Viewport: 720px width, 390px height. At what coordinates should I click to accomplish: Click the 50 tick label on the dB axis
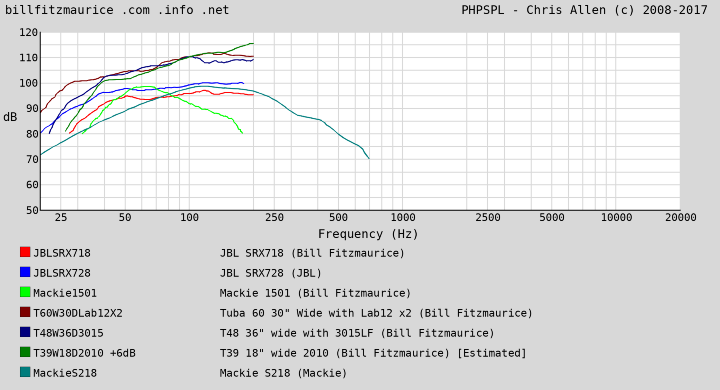(32, 210)
